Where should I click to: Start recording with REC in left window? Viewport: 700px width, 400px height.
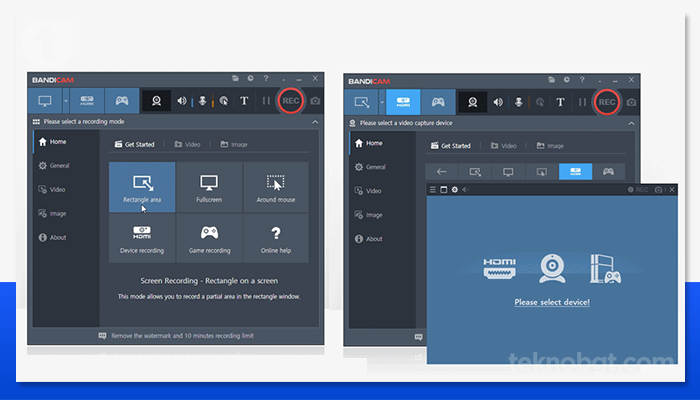(x=291, y=101)
